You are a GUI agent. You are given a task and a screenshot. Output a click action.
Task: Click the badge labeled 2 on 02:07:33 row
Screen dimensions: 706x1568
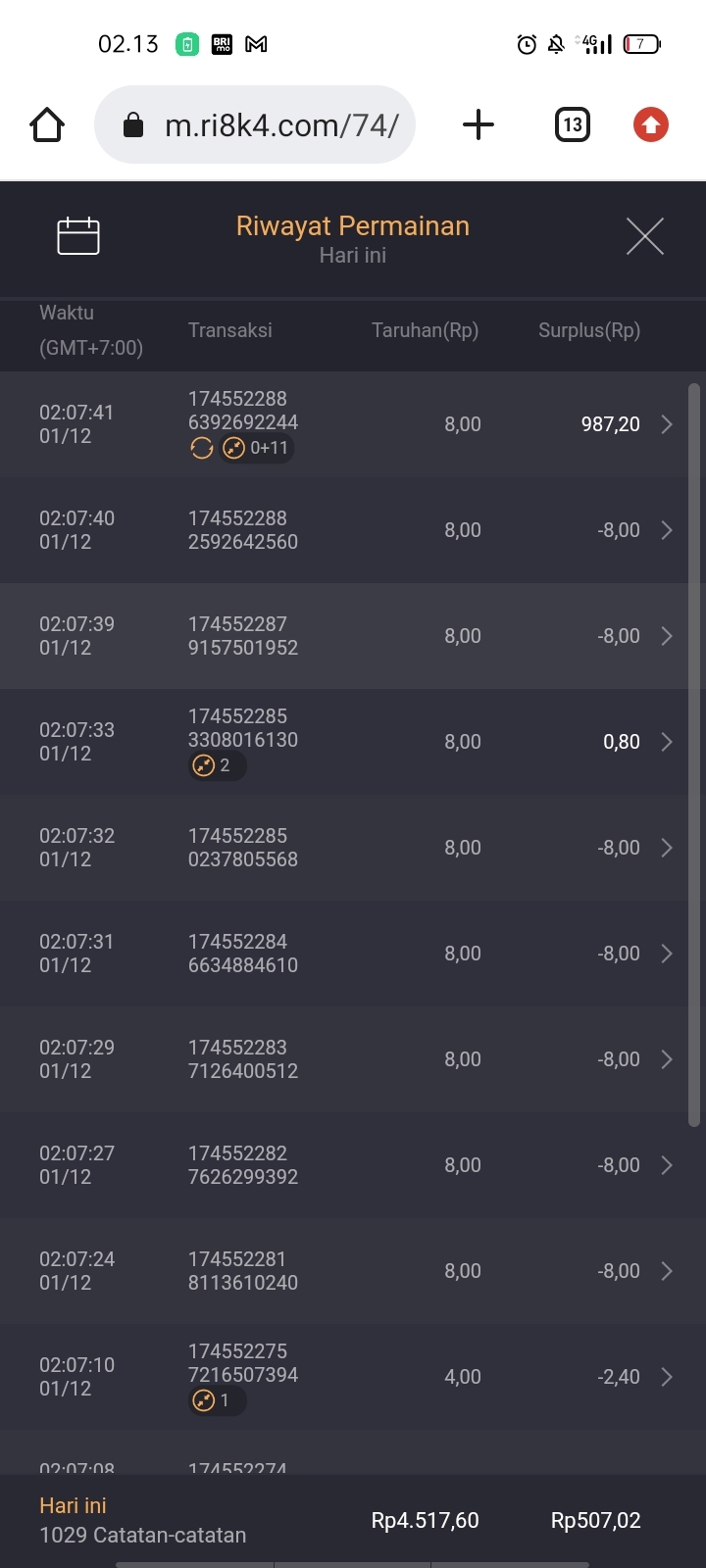pyautogui.click(x=216, y=765)
